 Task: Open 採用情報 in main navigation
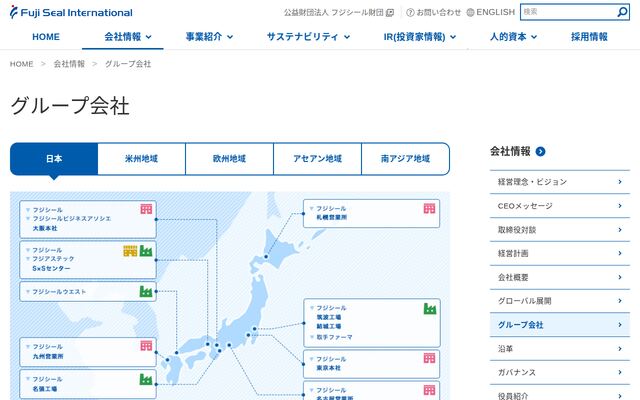click(x=589, y=37)
